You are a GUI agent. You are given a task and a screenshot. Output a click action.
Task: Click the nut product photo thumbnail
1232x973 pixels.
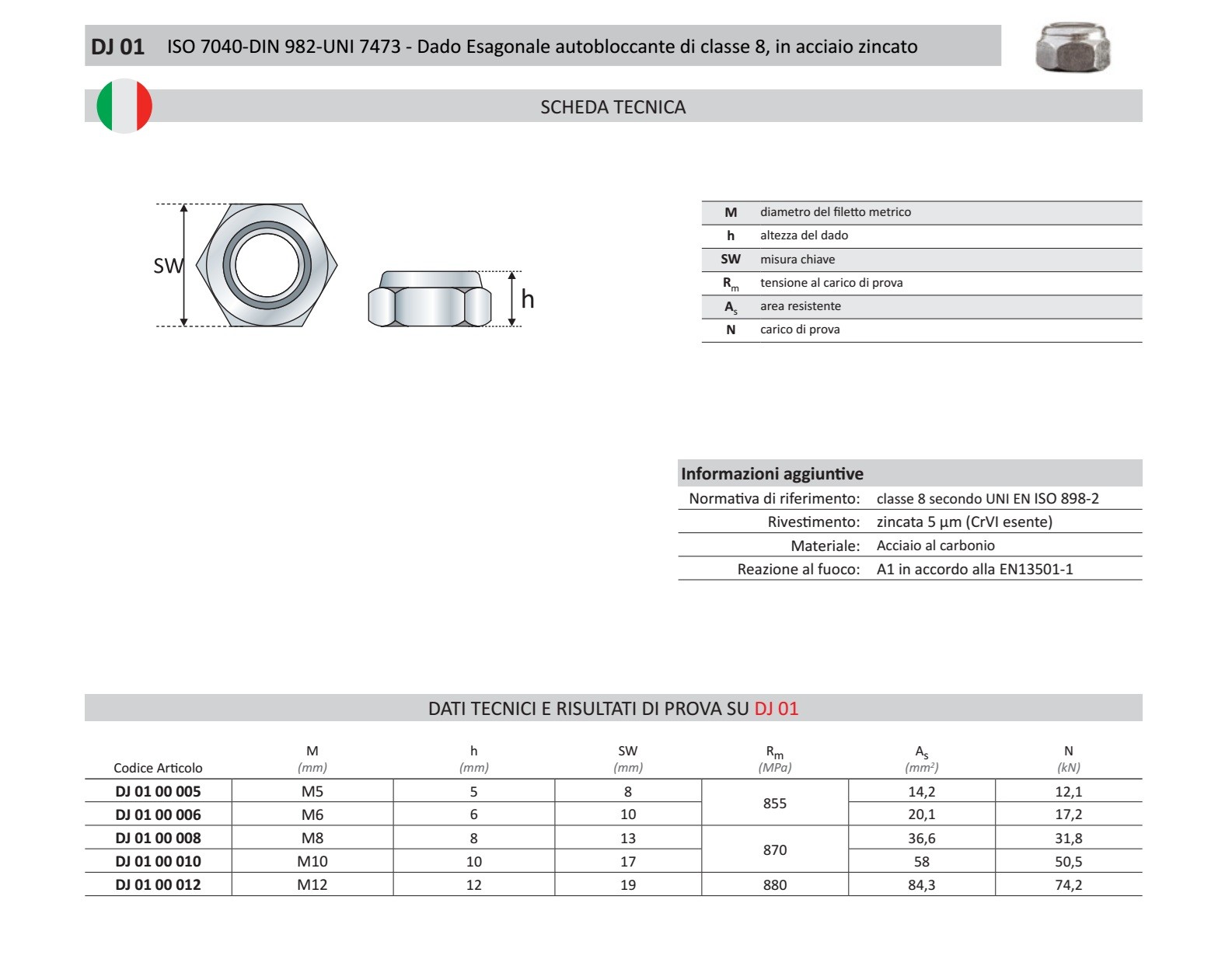[1073, 47]
